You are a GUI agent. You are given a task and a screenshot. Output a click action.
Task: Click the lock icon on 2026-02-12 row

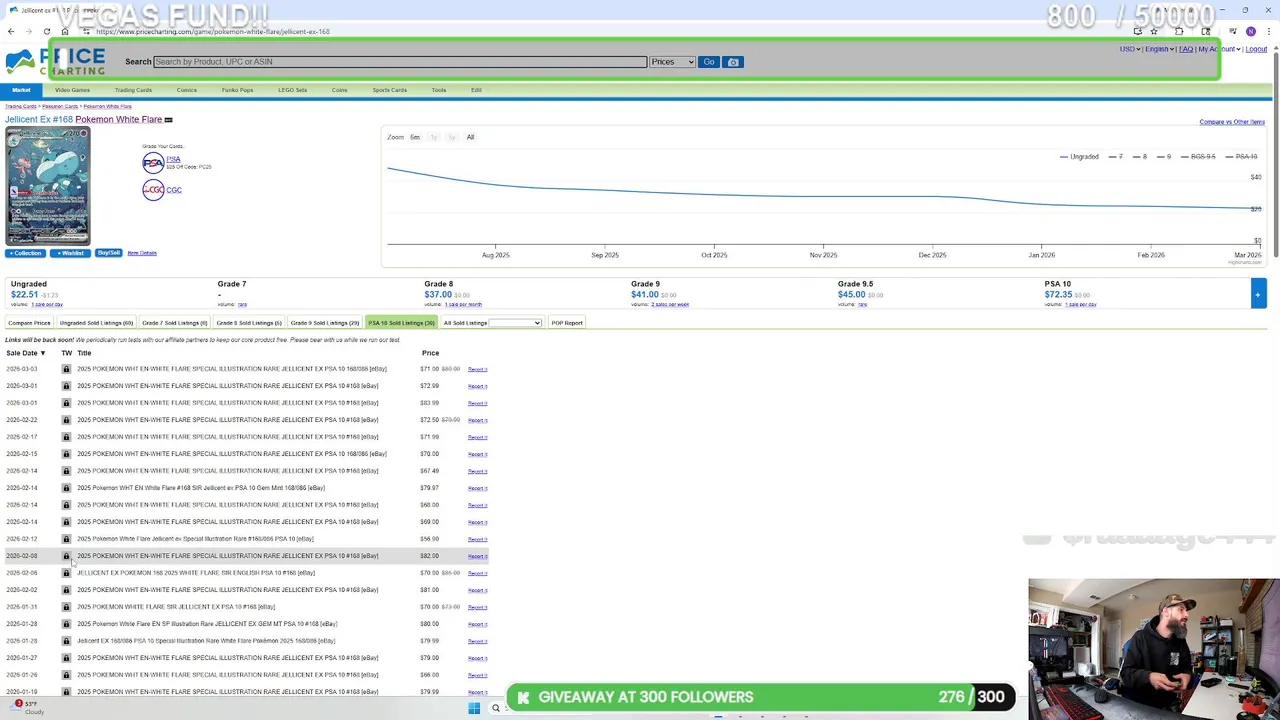coord(66,539)
